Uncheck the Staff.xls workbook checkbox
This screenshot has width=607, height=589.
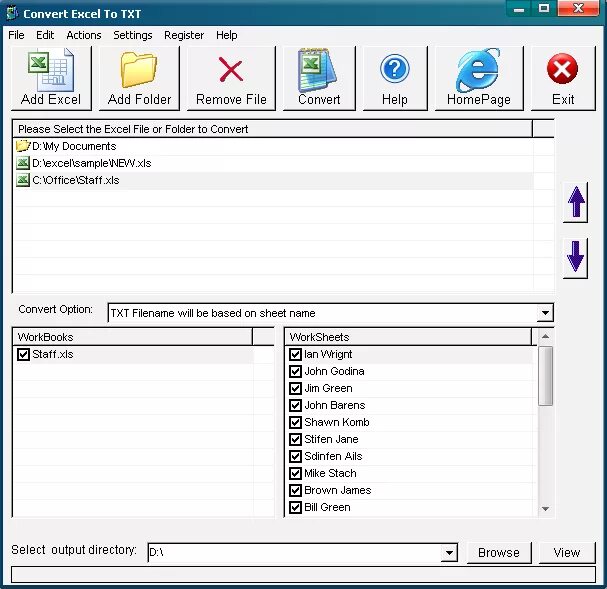(23, 354)
